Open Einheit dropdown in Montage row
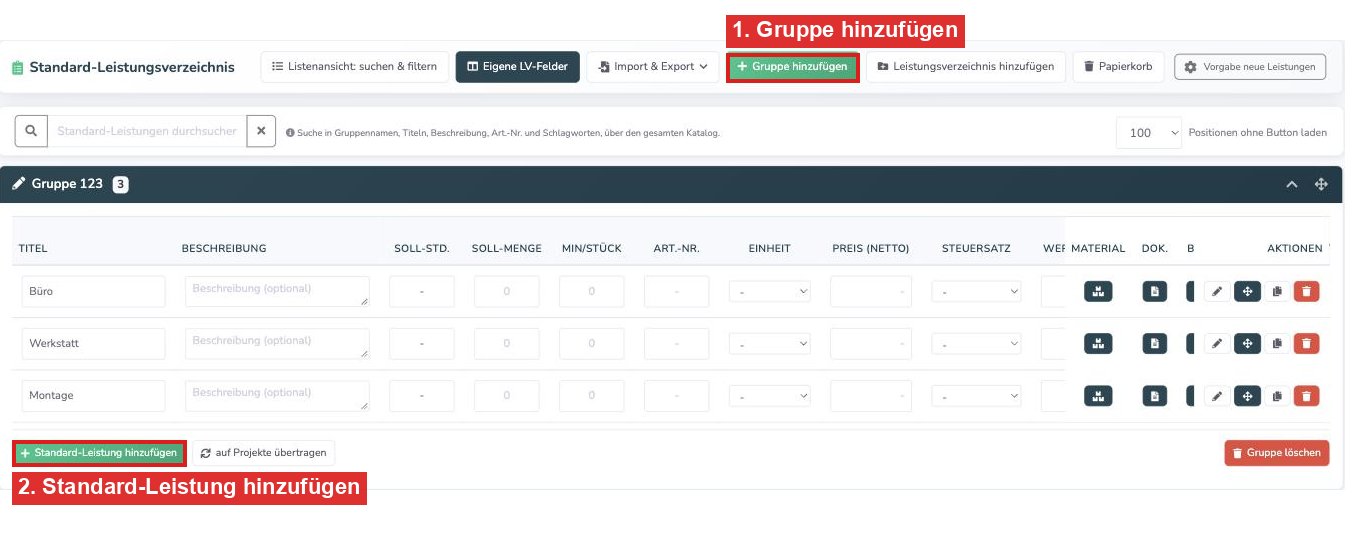 (x=769, y=395)
